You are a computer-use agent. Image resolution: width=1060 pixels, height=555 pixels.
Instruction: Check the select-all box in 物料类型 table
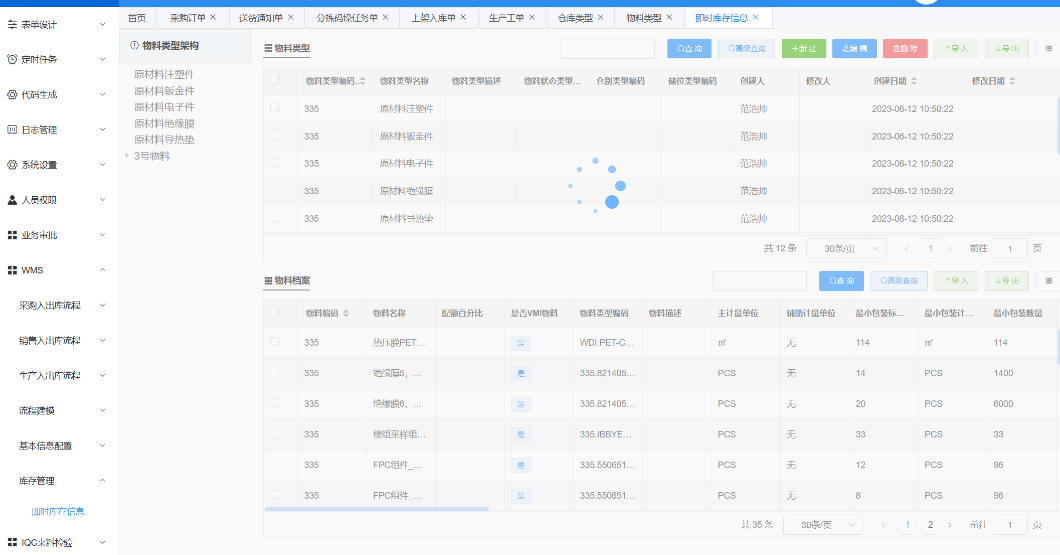pyautogui.click(x=274, y=80)
